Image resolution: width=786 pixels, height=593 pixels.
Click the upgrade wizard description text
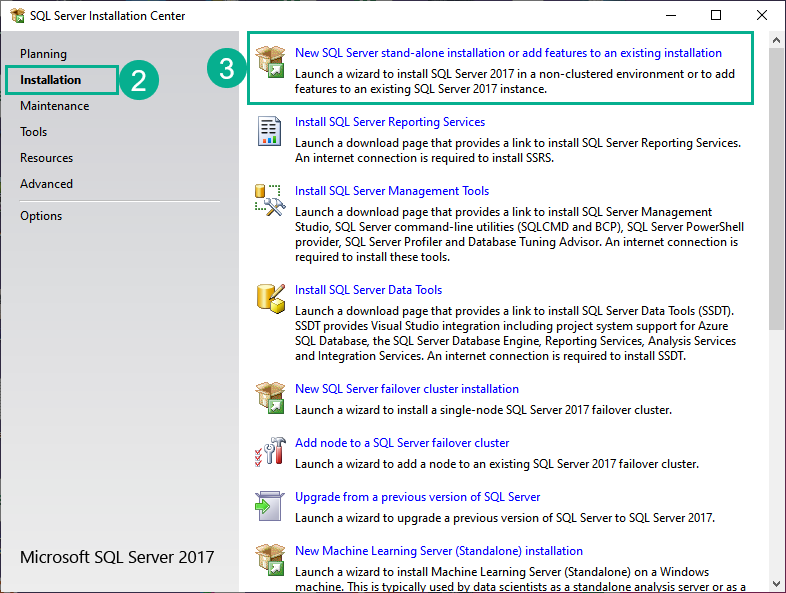tap(505, 518)
